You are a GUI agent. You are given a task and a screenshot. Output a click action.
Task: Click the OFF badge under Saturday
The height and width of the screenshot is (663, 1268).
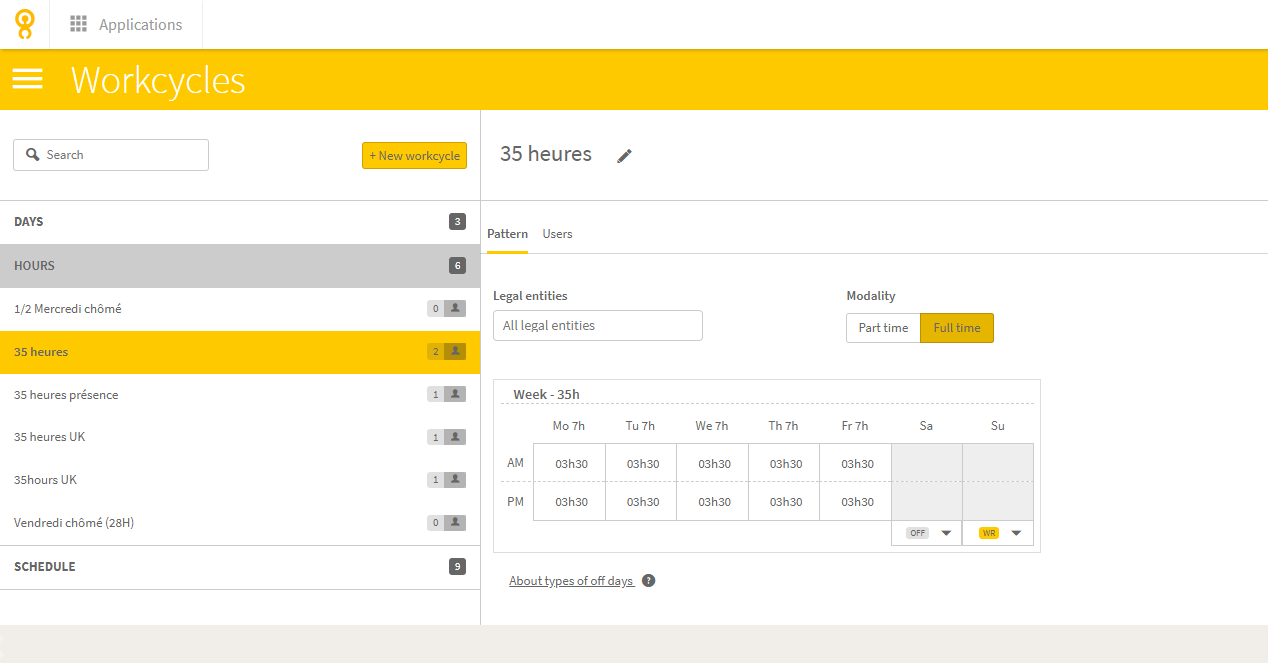point(917,533)
